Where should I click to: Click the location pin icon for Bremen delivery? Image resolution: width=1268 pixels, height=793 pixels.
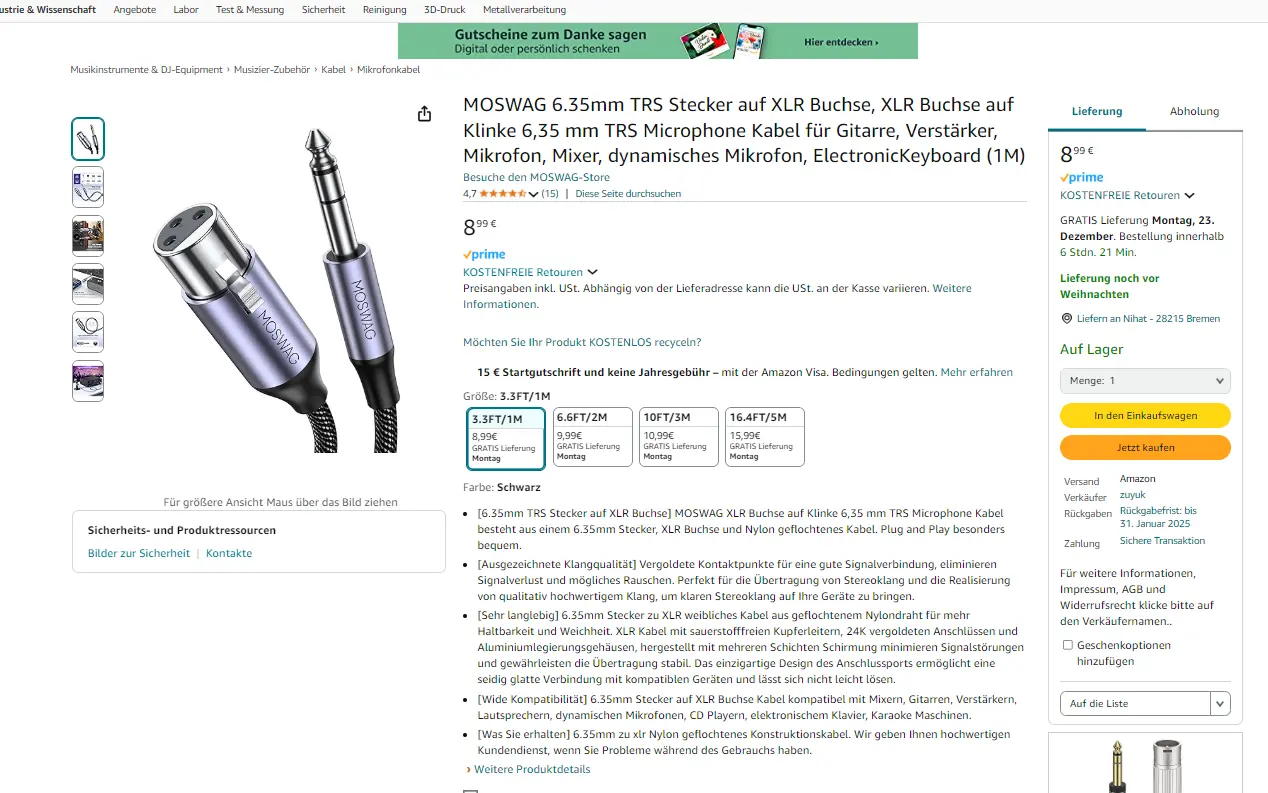1067,319
